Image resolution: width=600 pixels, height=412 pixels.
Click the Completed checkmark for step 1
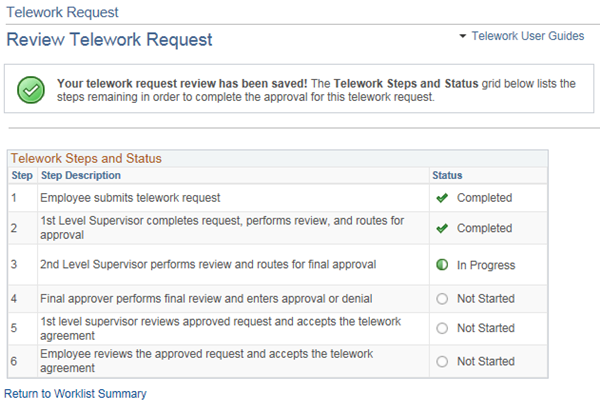point(441,198)
